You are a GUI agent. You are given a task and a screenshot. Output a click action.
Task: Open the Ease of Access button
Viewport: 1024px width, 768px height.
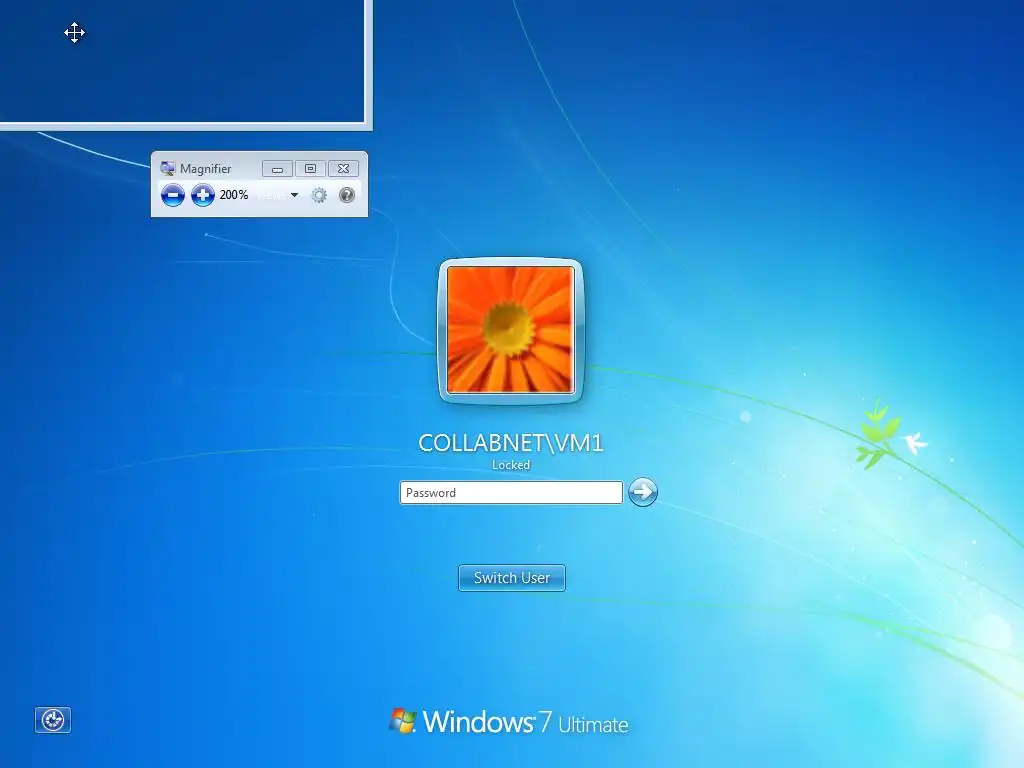point(53,720)
